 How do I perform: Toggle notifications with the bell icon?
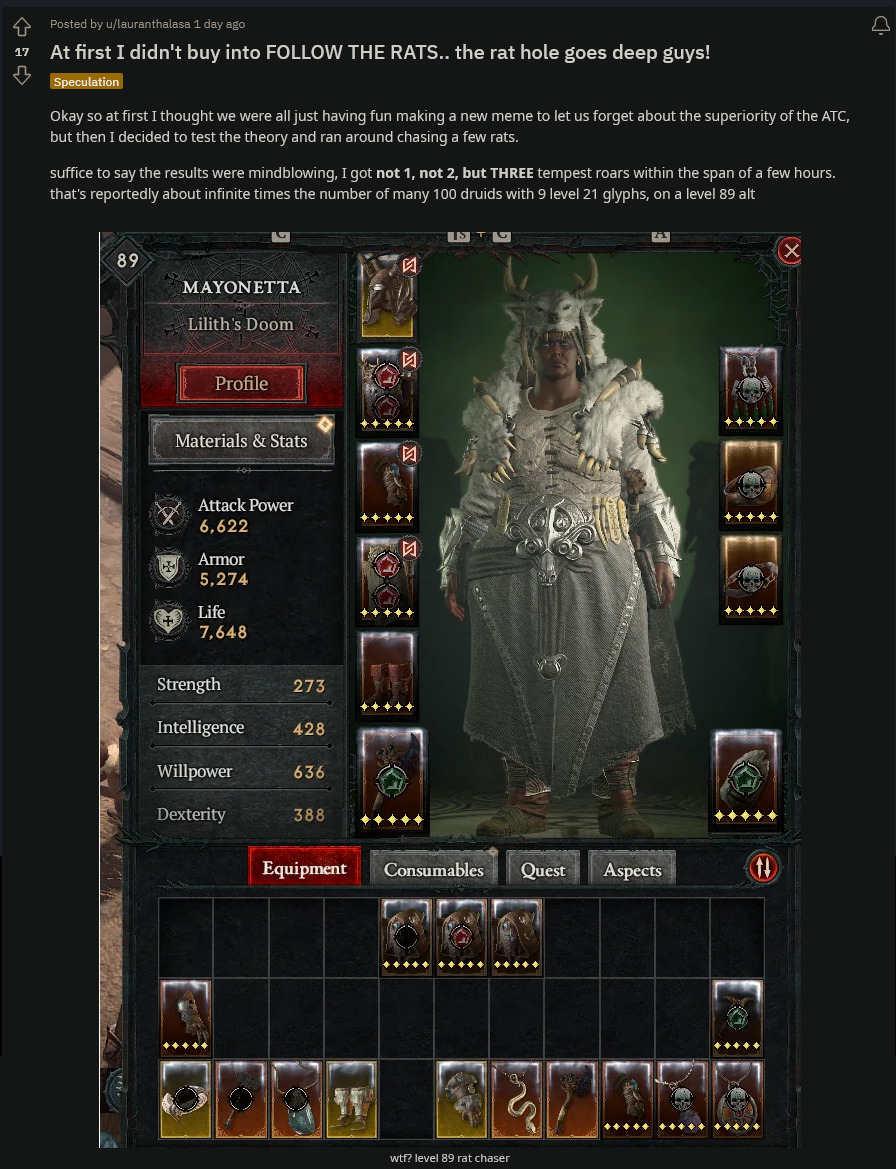pos(880,25)
